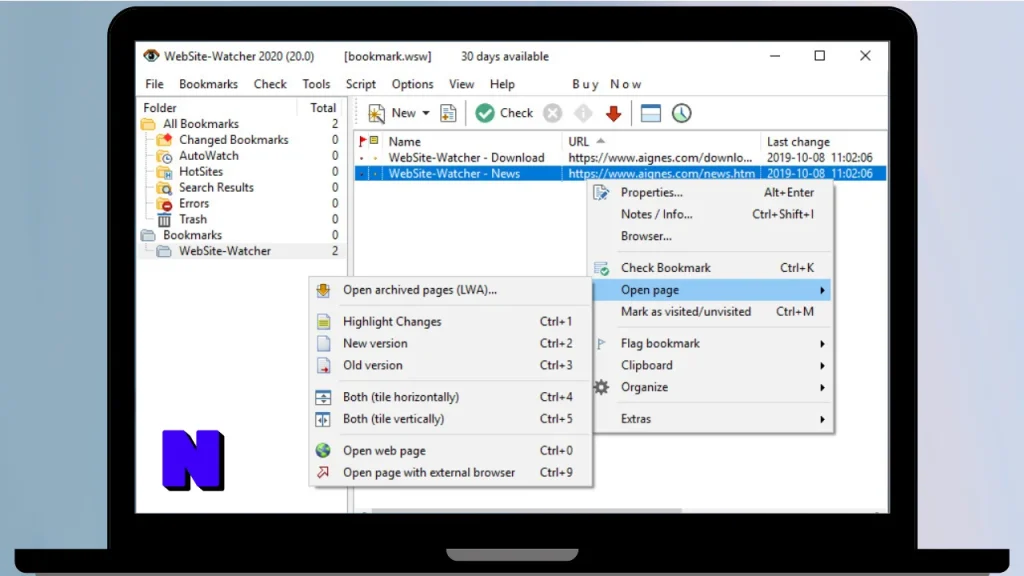Open the View menu
Image resolution: width=1024 pixels, height=576 pixels.
(x=461, y=84)
